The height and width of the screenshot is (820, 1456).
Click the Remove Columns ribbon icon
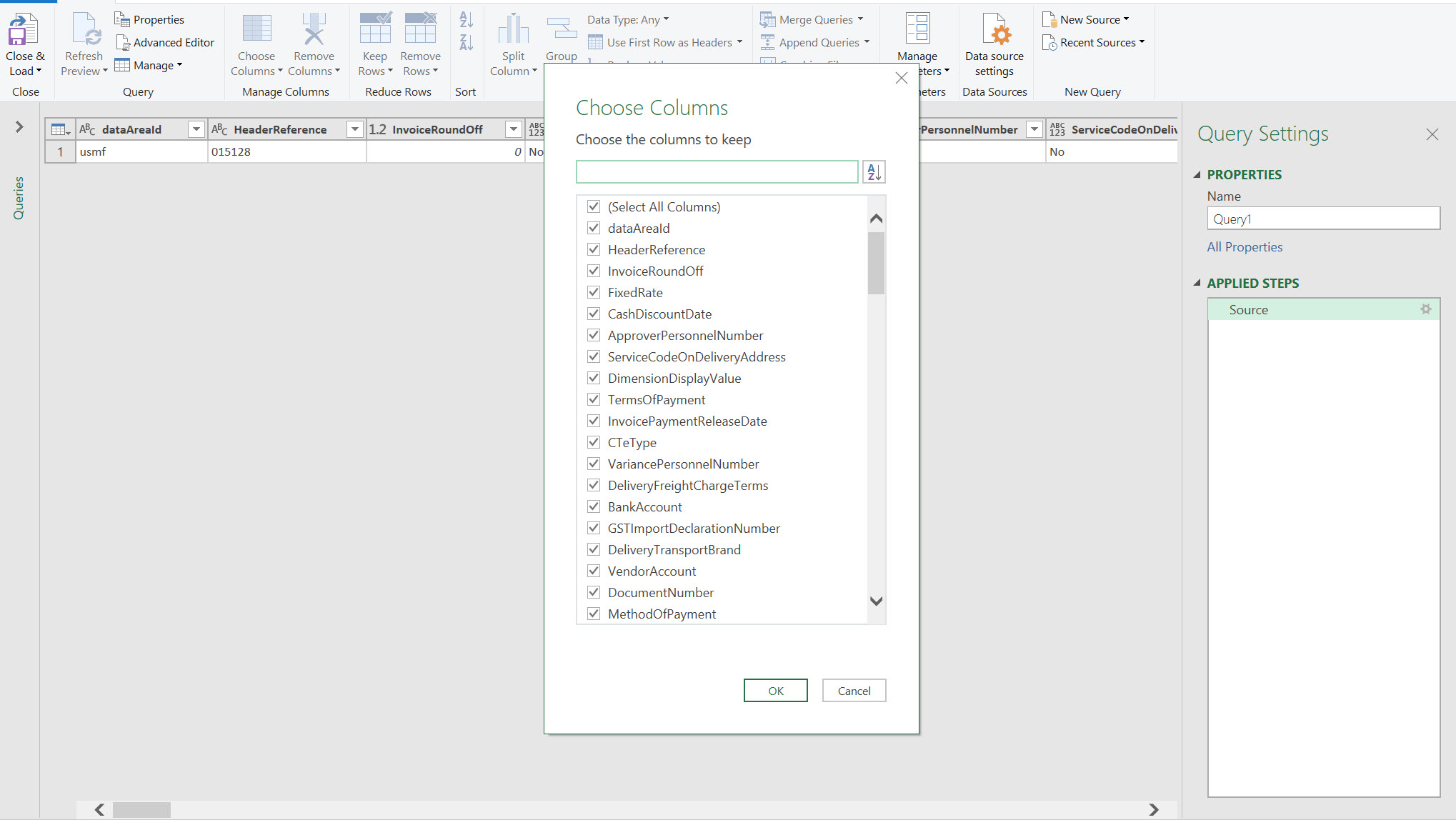pyautogui.click(x=314, y=29)
